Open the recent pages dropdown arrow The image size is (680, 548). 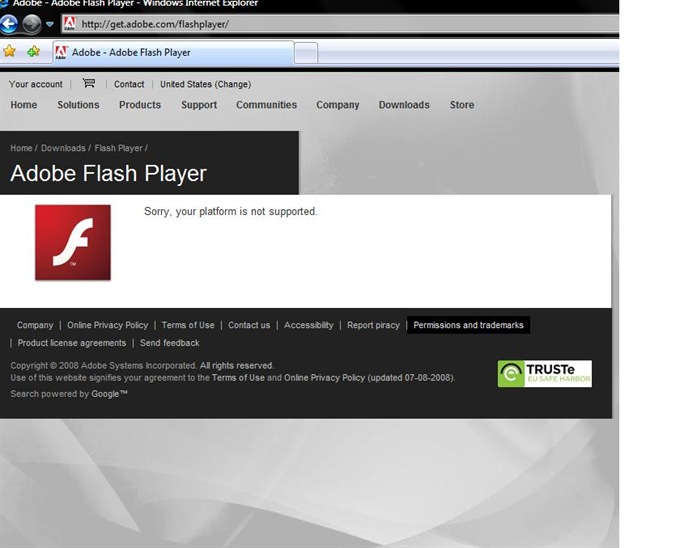[50, 24]
